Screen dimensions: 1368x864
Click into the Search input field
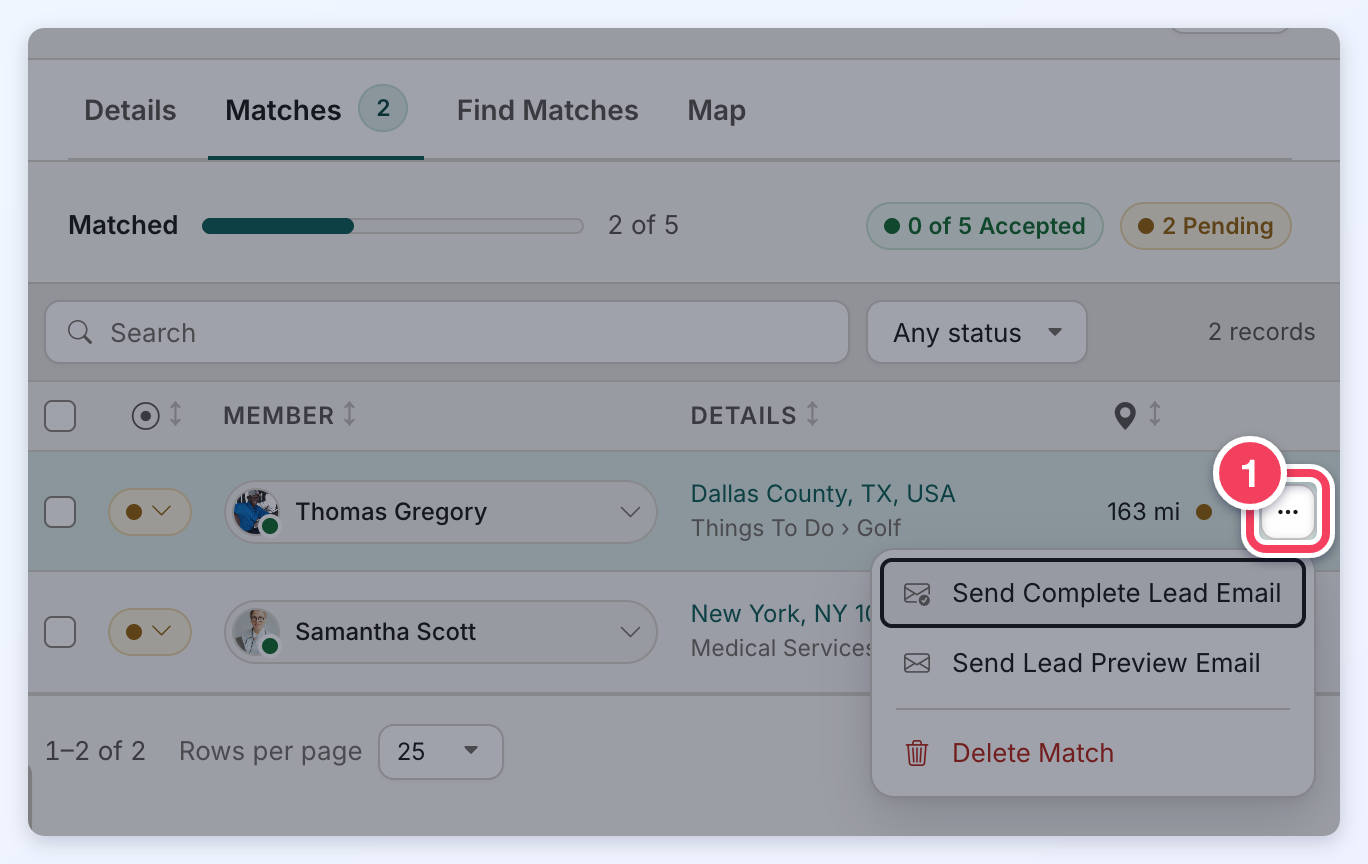[447, 332]
